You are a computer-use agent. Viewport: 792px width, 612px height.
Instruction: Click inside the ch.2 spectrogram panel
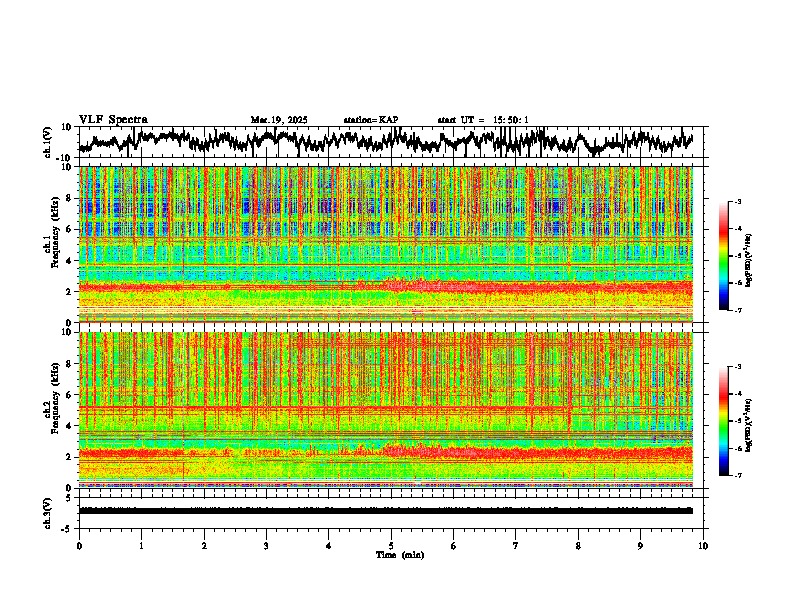(x=386, y=410)
